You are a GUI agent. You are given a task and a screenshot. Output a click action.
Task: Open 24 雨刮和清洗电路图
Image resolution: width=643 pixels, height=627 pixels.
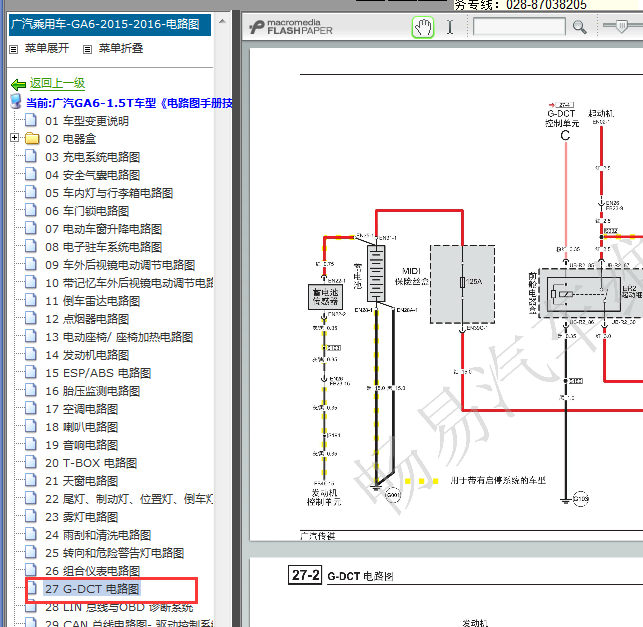(98, 535)
